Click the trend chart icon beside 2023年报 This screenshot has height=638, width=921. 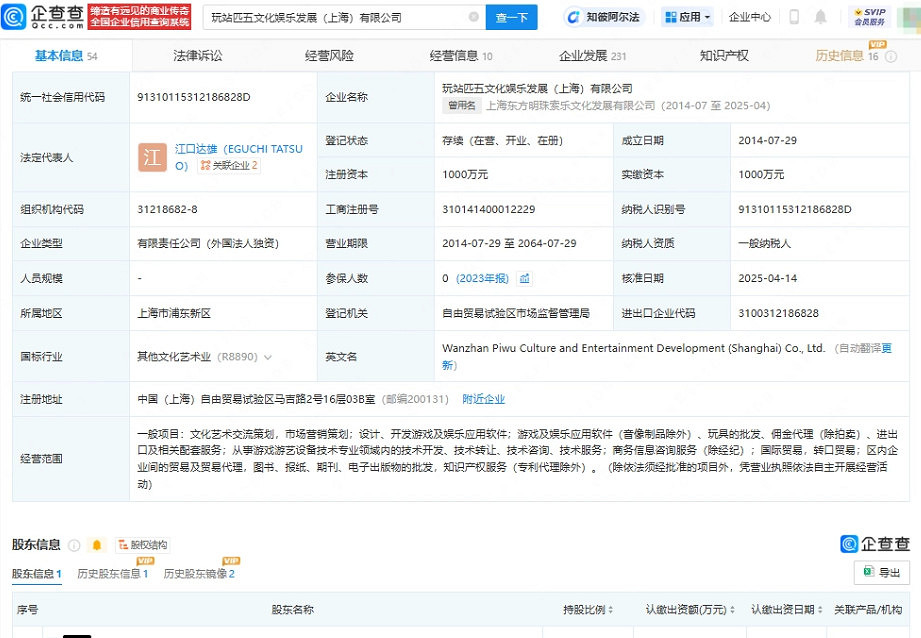[x=525, y=278]
